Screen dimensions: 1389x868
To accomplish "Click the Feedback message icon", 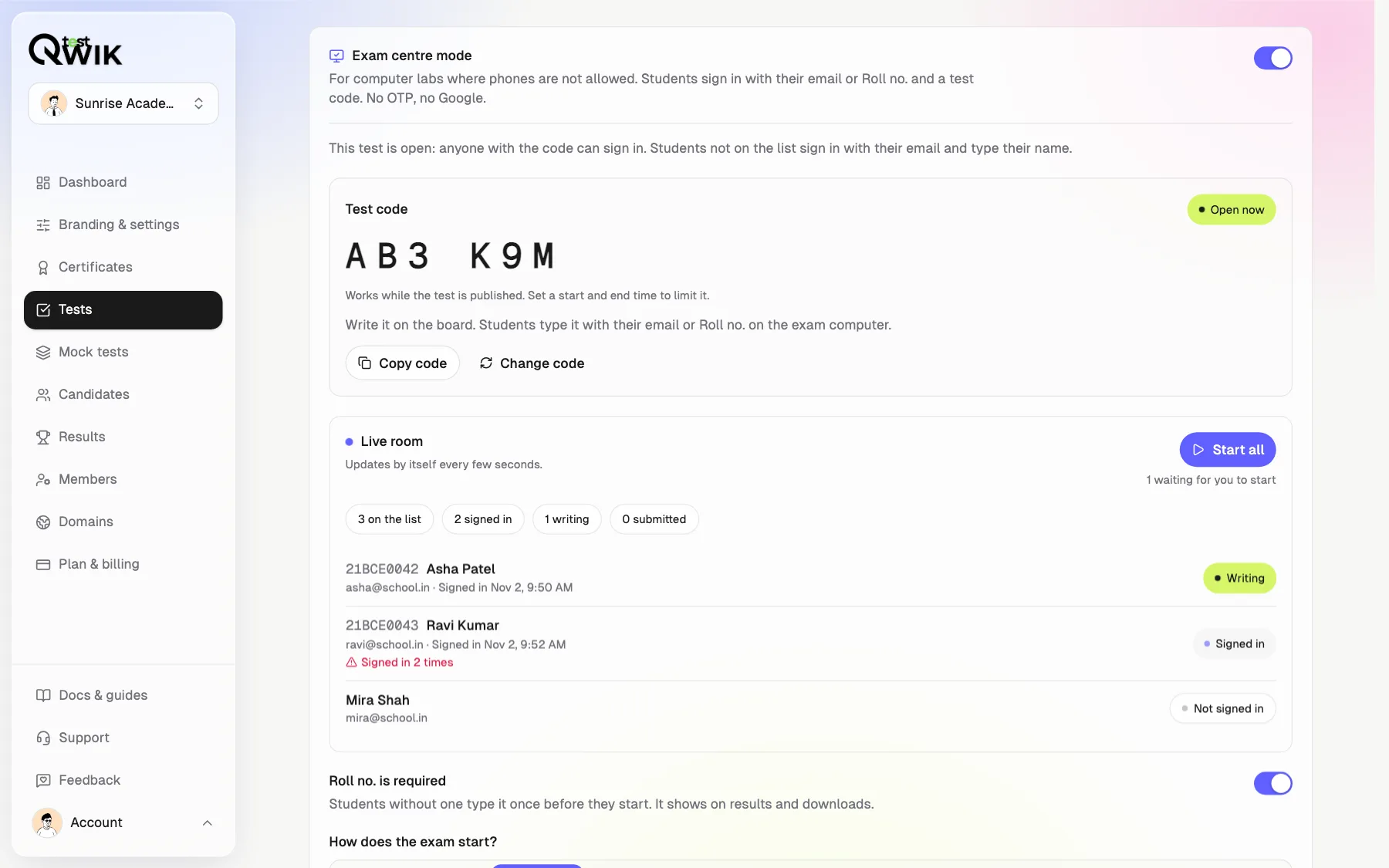I will click(x=43, y=781).
